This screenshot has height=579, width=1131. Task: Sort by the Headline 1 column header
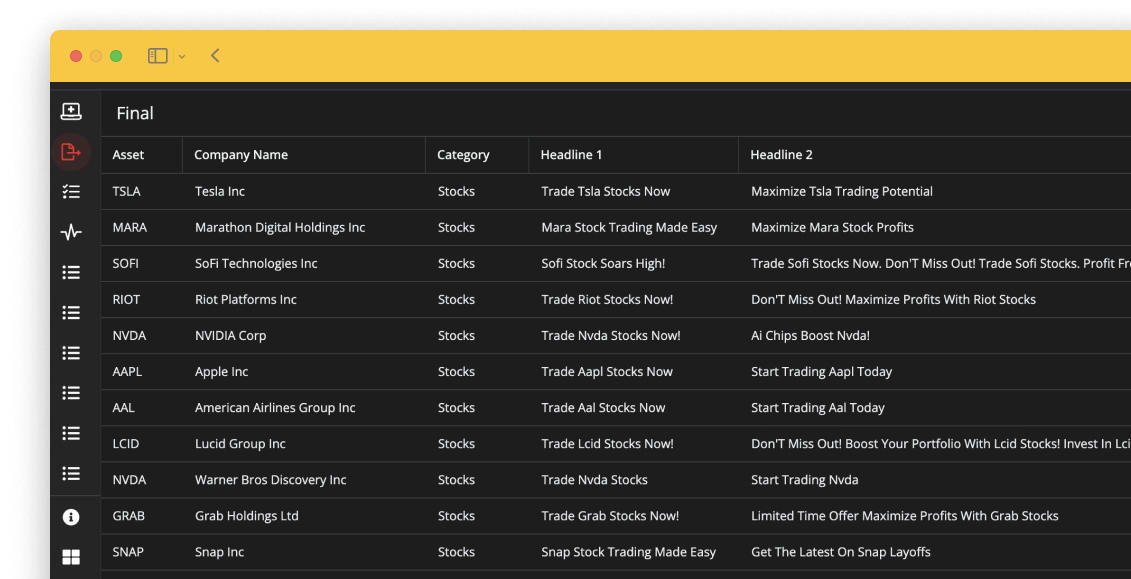[x=571, y=155]
